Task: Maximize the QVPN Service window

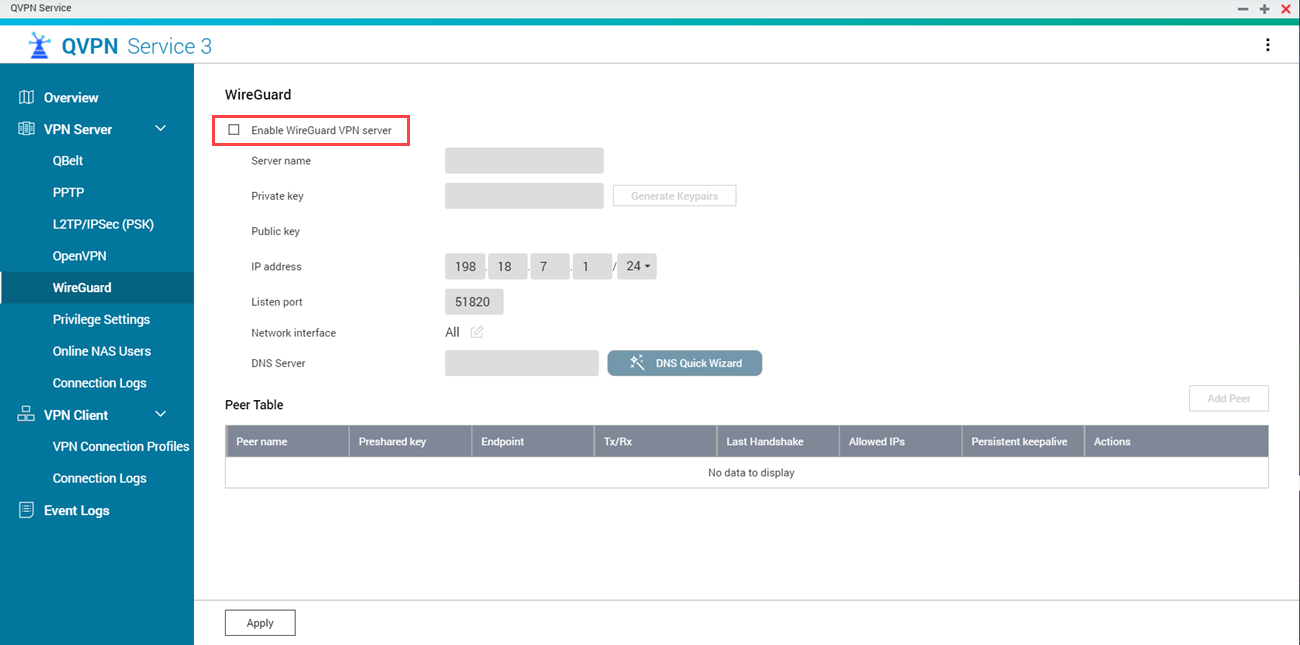Action: [x=1264, y=8]
